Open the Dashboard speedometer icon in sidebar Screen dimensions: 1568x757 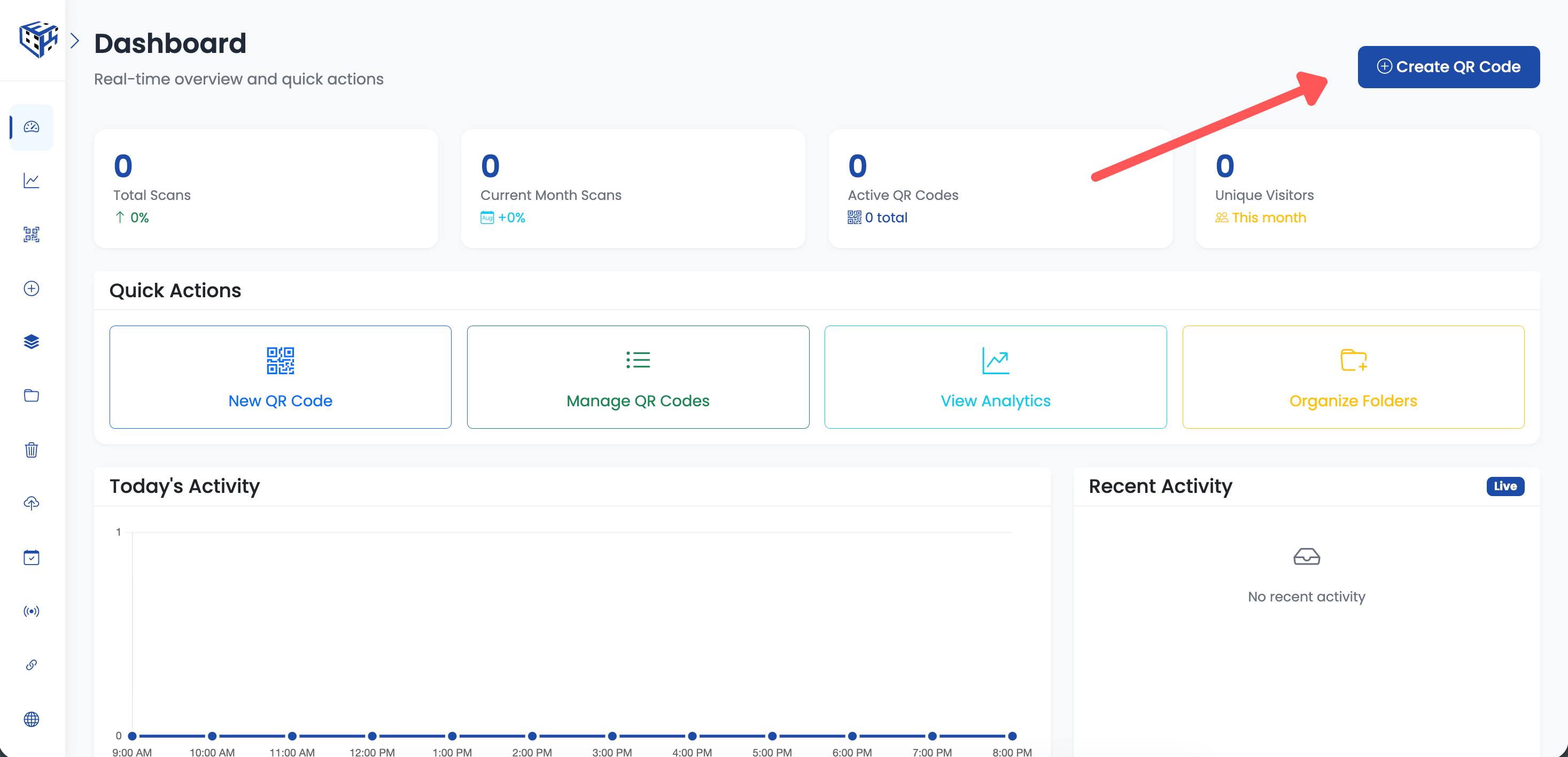pyautogui.click(x=31, y=127)
